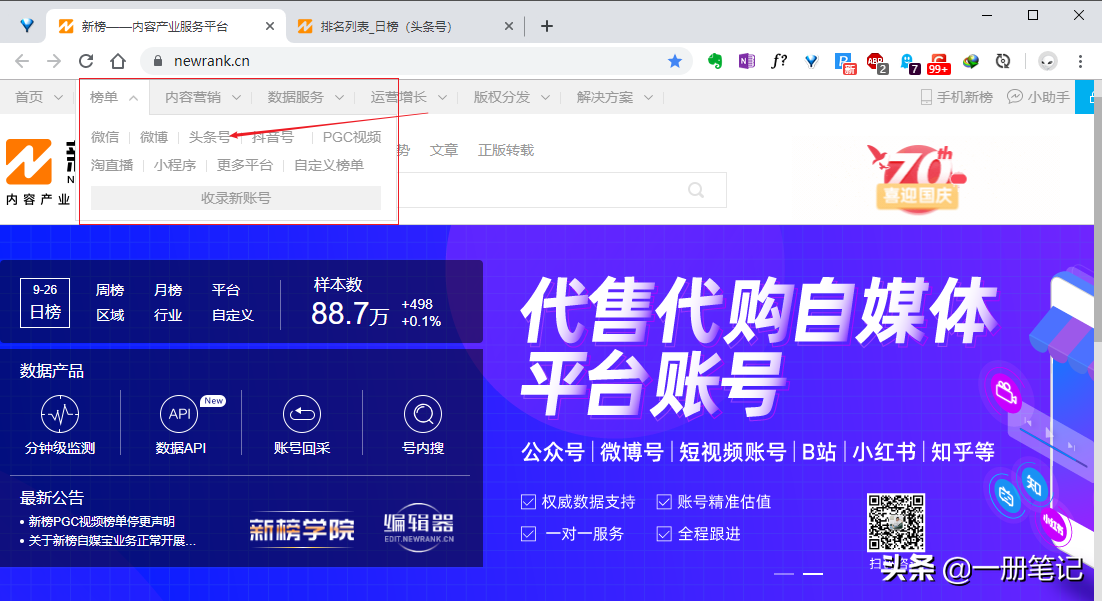The height and width of the screenshot is (601, 1102).
Task: Click the browser home icon
Action: [x=118, y=61]
